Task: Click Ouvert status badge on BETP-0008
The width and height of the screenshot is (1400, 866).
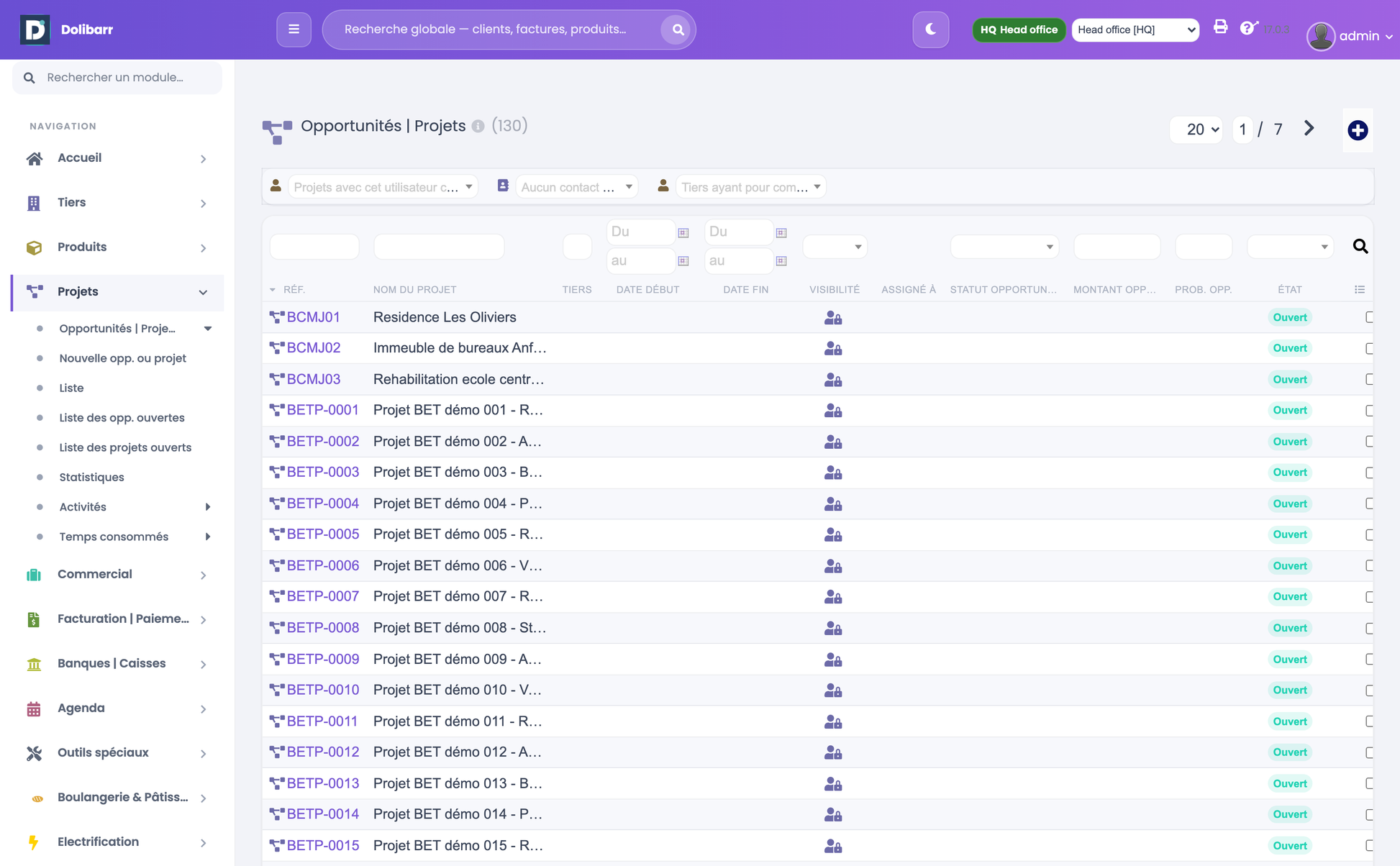Action: pyautogui.click(x=1289, y=628)
